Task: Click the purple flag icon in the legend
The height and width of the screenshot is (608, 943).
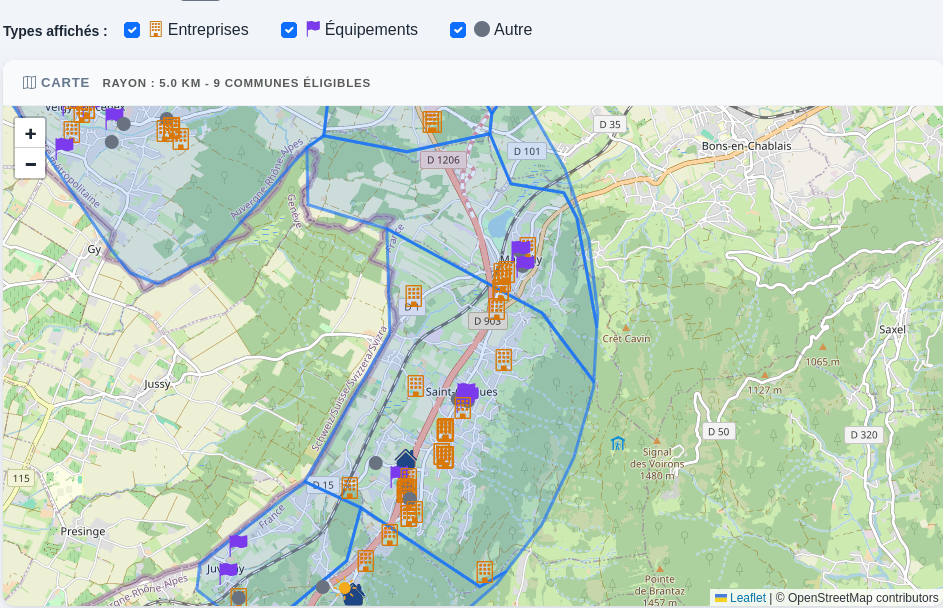Action: (x=313, y=29)
